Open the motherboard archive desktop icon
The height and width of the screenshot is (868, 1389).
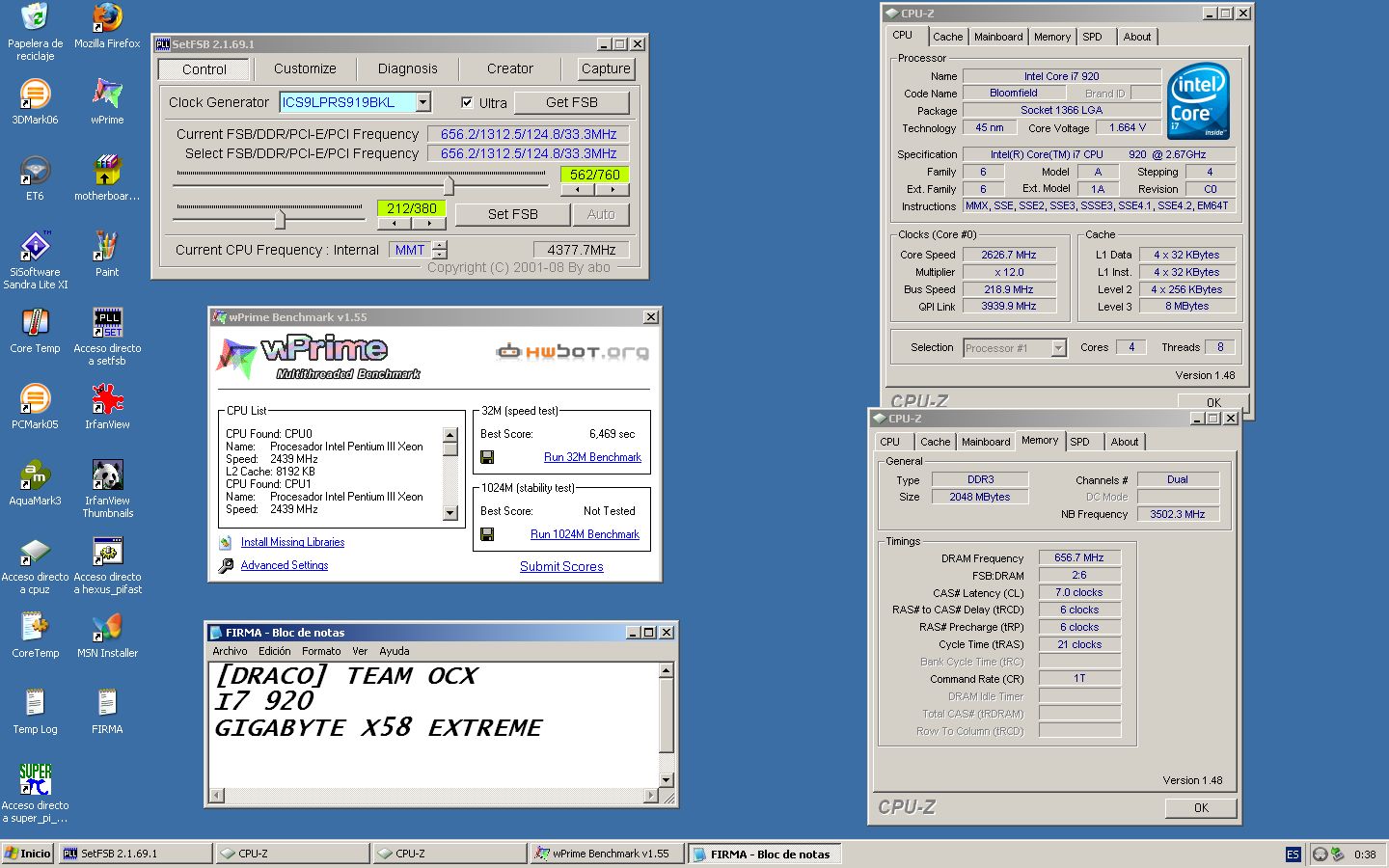pos(107,170)
